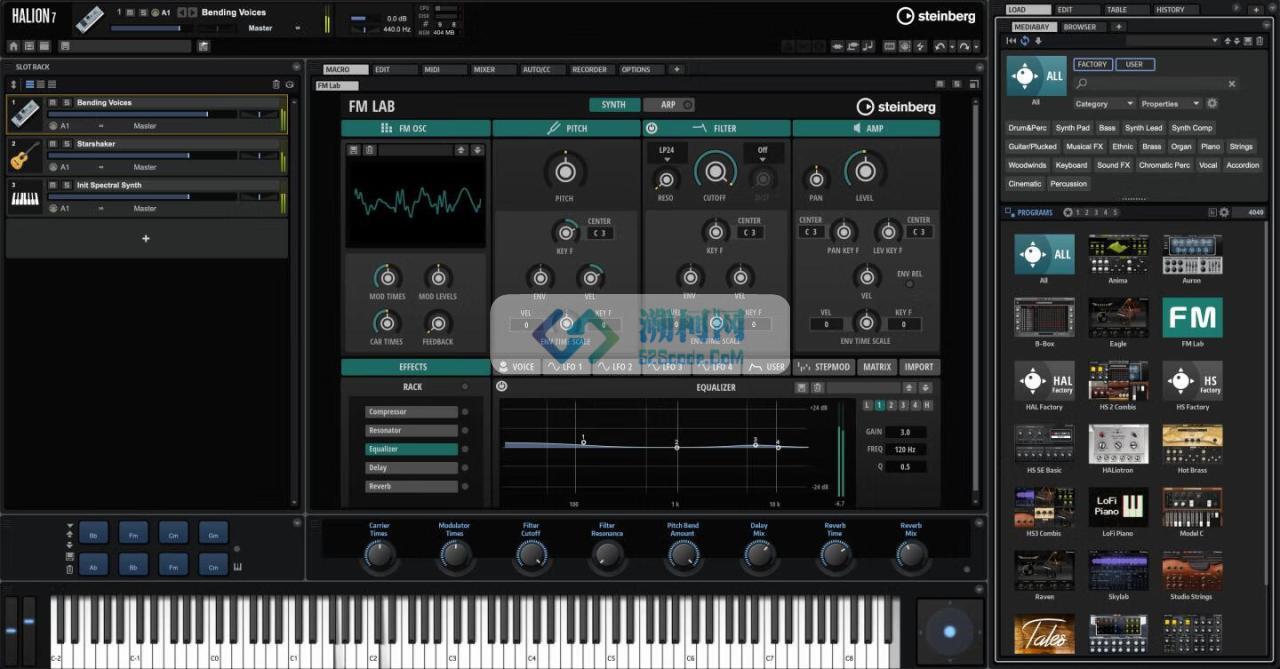Solo the Bending Voices slot
The image size is (1280, 669).
[x=67, y=103]
